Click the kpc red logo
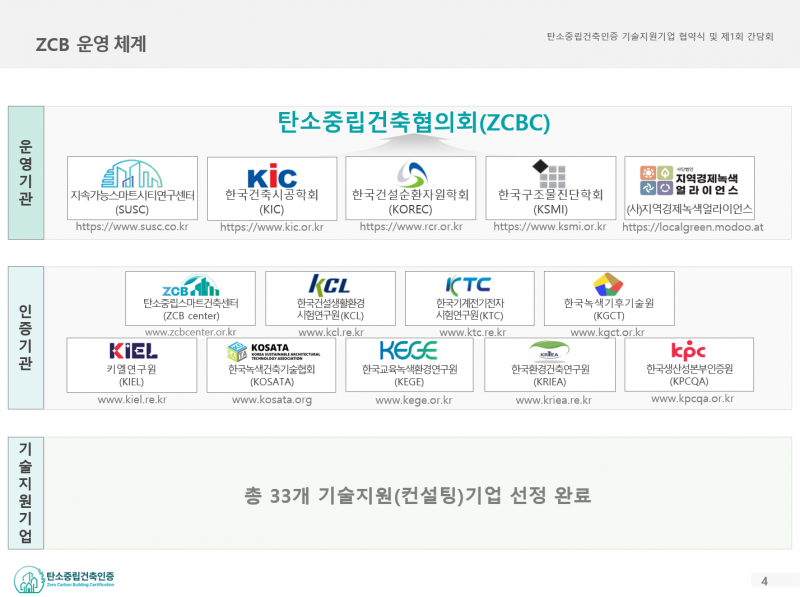 (688, 351)
